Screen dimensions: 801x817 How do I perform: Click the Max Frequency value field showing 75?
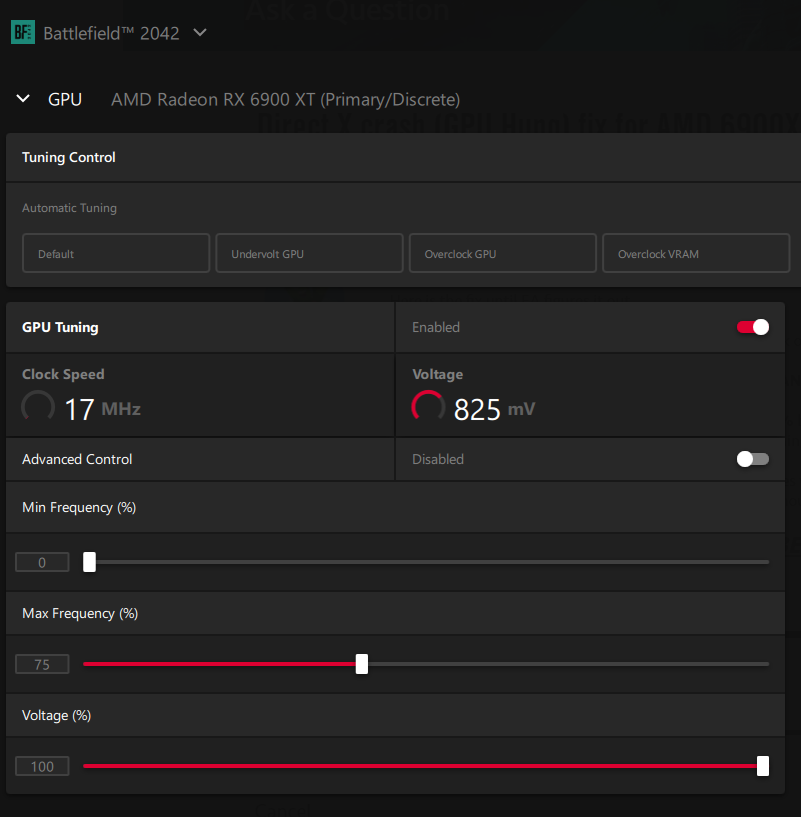[x=42, y=664]
